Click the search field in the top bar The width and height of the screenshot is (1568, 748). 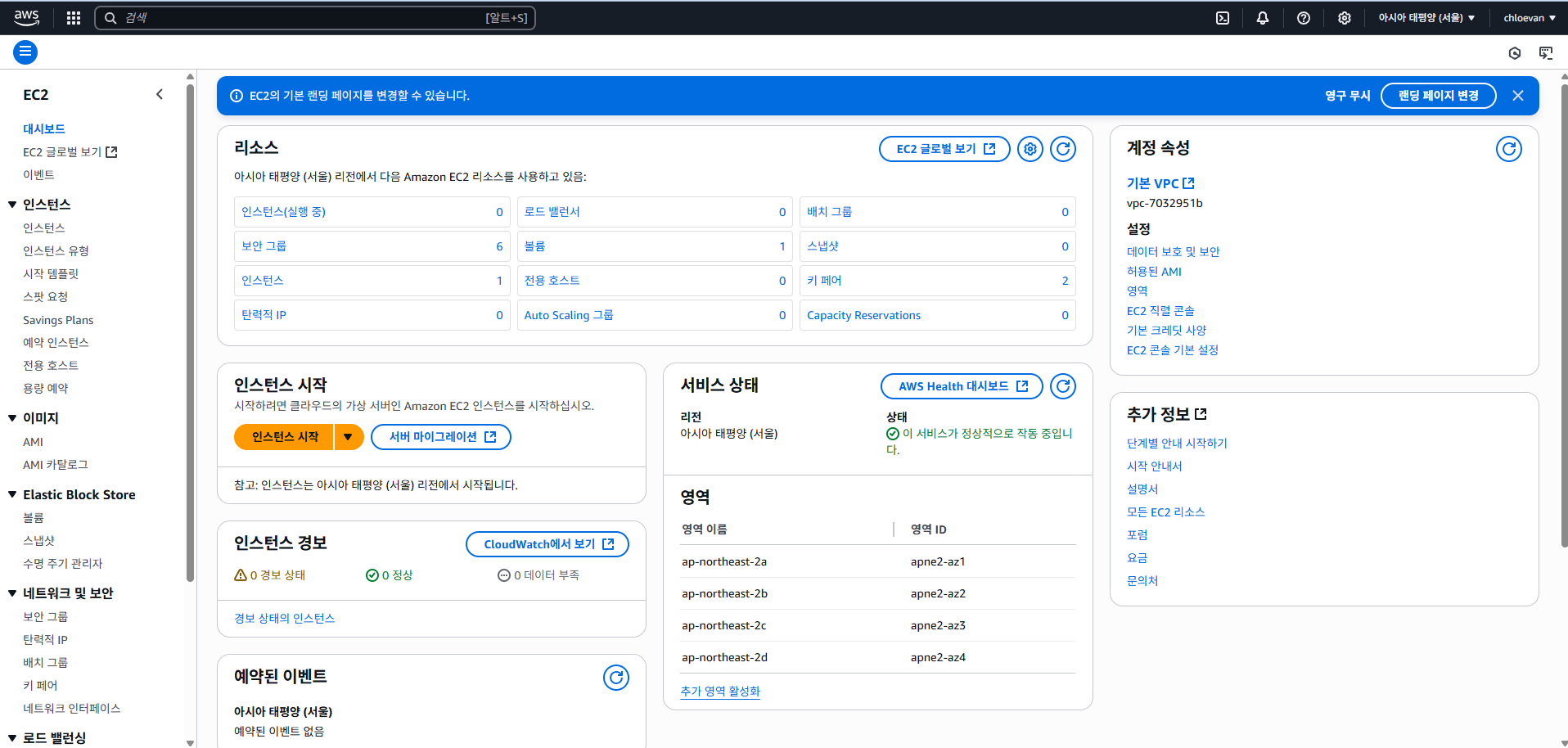pos(315,18)
